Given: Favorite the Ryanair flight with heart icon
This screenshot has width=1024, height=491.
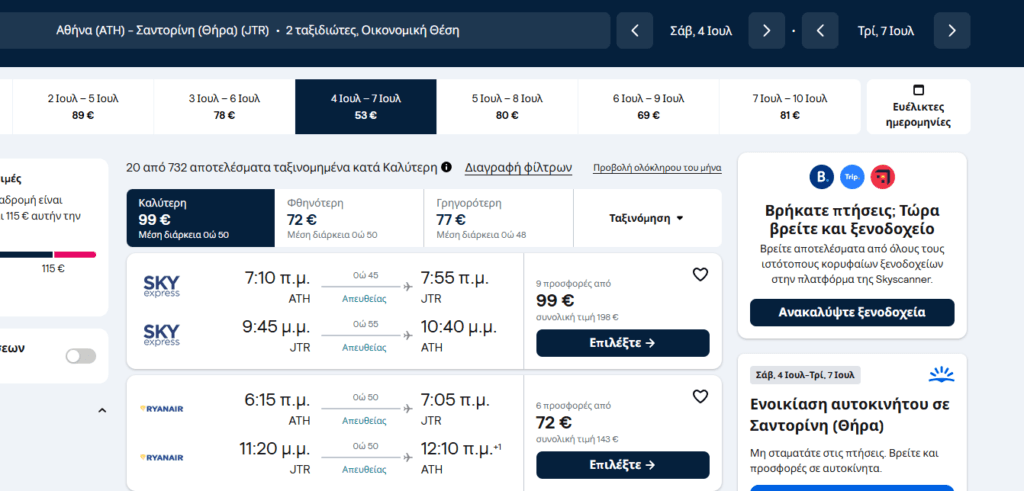Looking at the screenshot, I should [700, 396].
